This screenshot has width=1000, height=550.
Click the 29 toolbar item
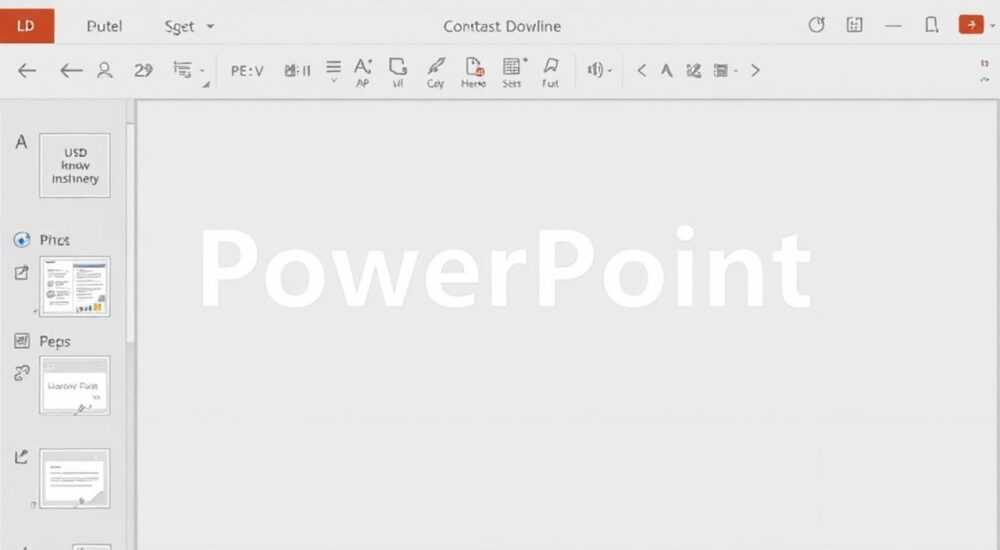pyautogui.click(x=143, y=70)
